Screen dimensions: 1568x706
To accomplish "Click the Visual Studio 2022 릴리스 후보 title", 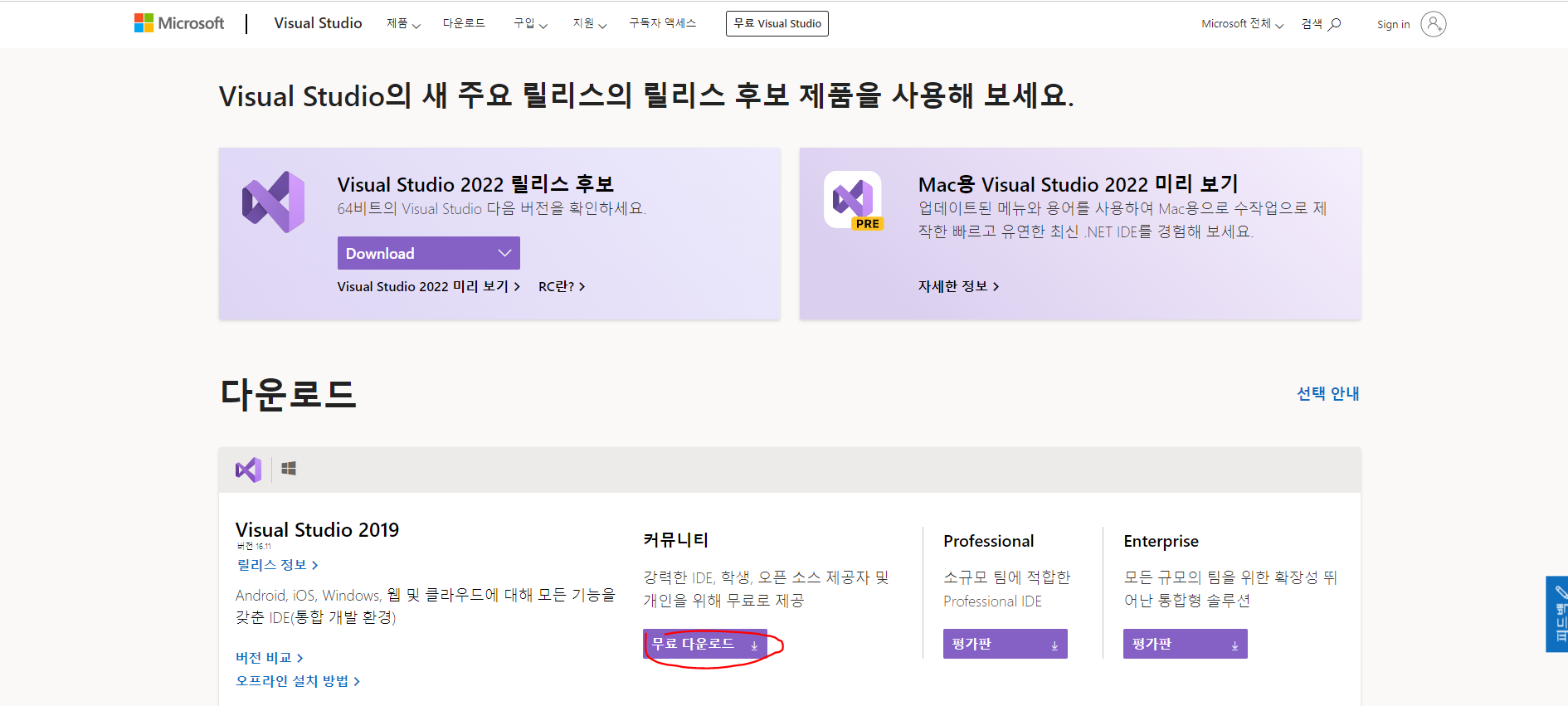I will [x=475, y=184].
